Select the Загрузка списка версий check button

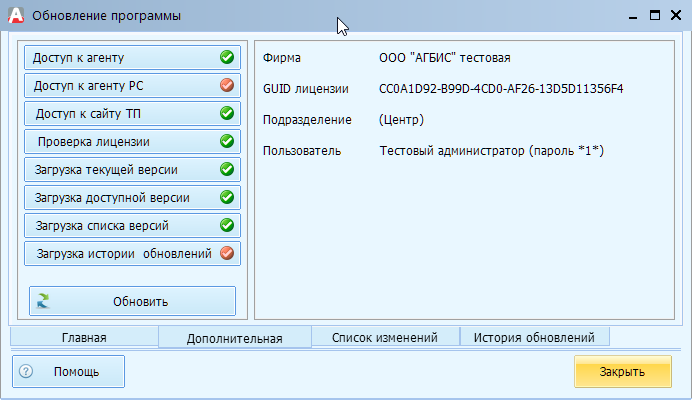[132, 225]
